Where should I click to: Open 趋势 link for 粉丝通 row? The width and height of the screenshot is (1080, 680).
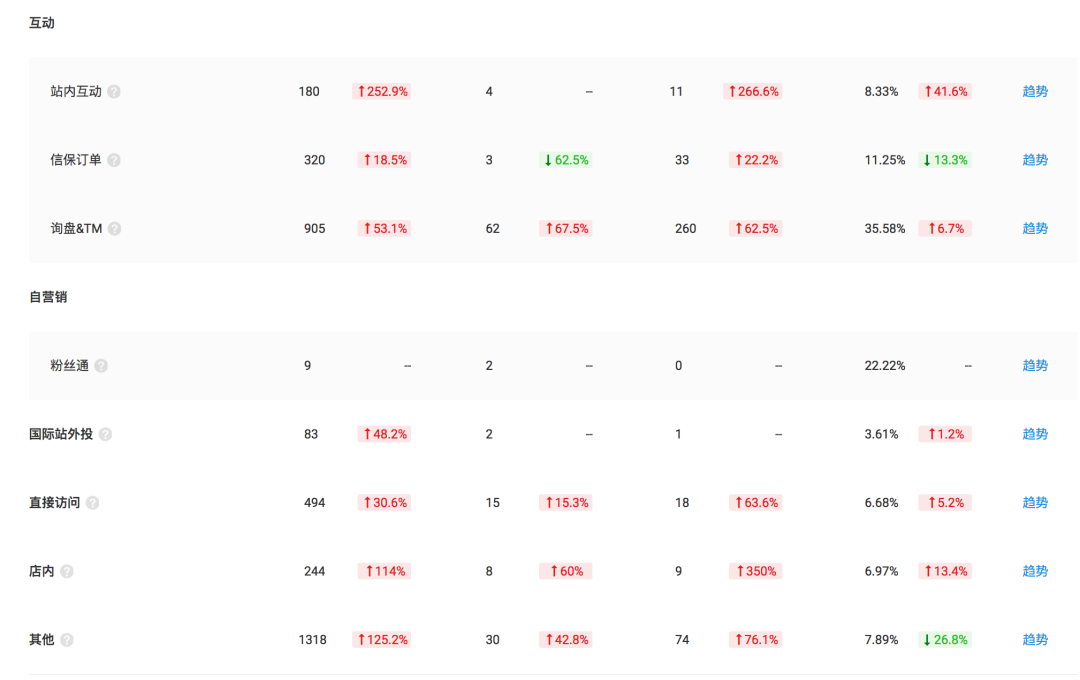coord(1035,366)
